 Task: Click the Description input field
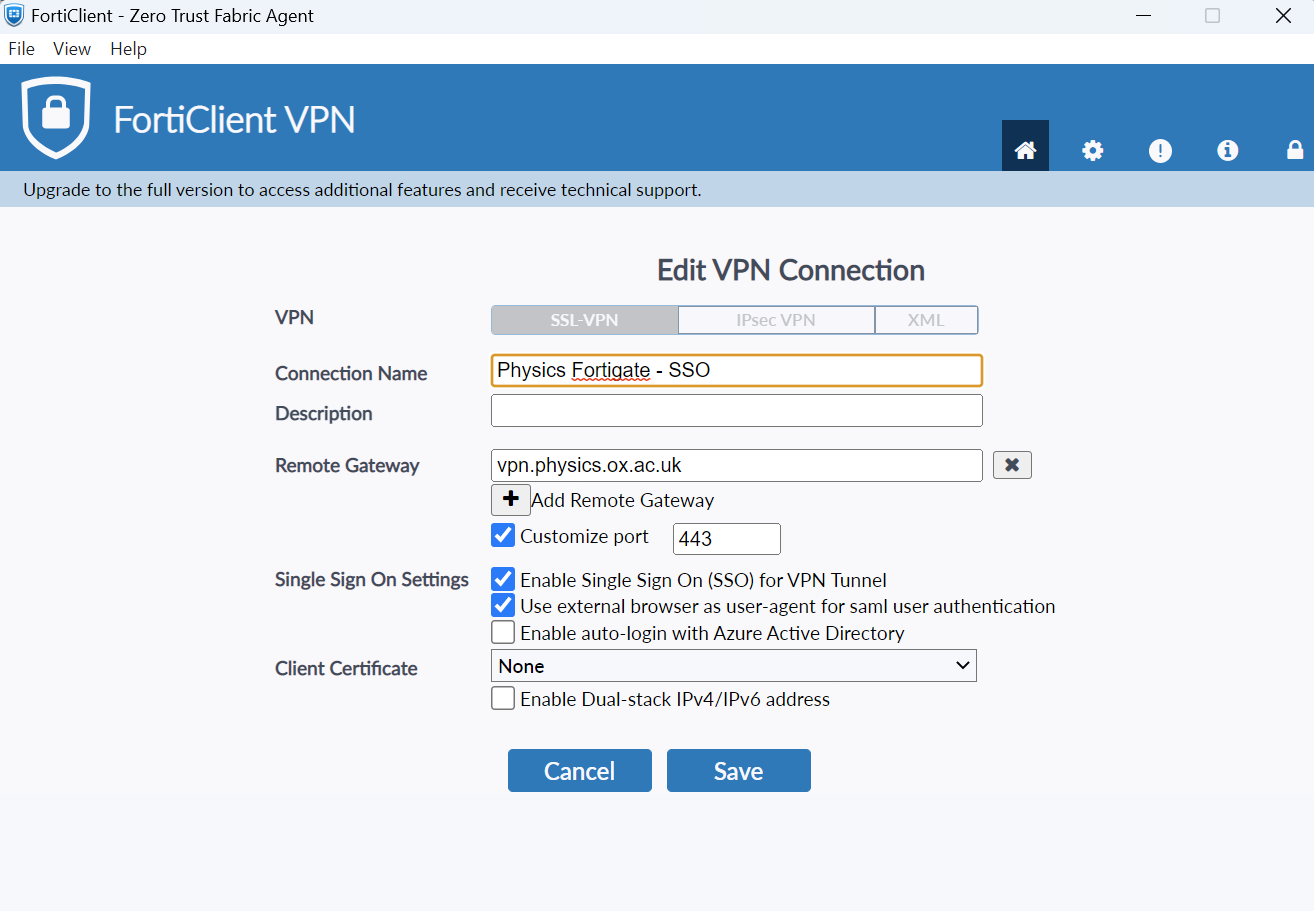pos(736,411)
